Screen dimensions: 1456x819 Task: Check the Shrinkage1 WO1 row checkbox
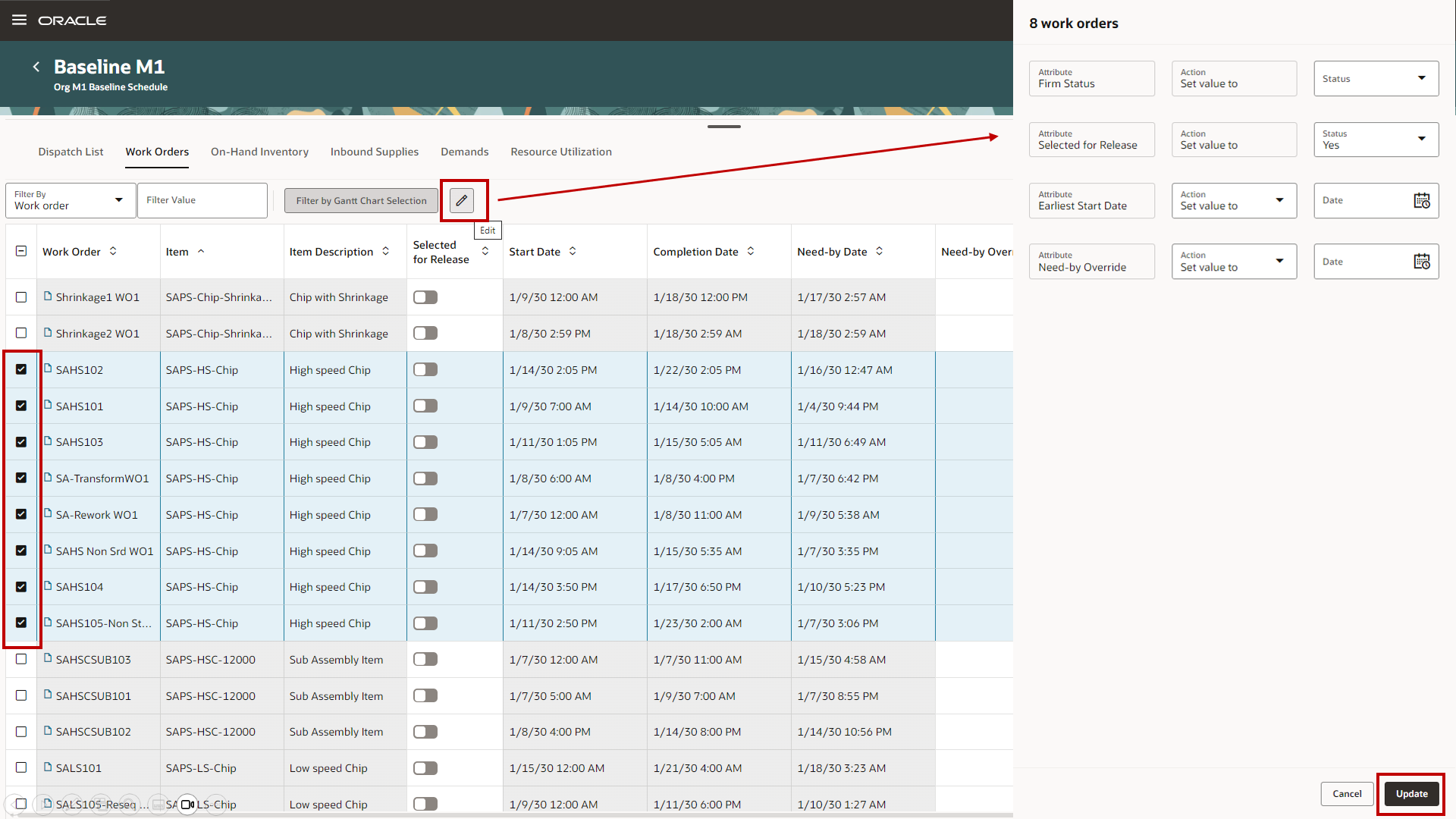pyautogui.click(x=21, y=297)
